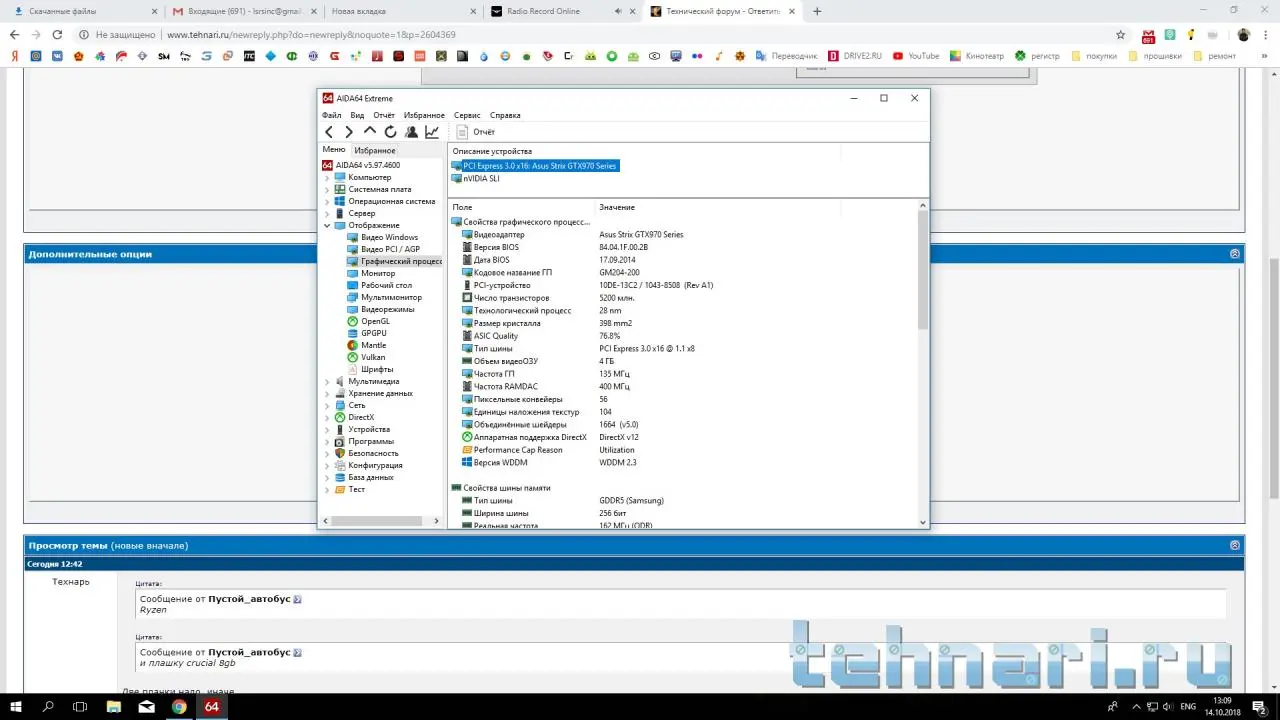Click the GPGPU icon in the tree
Image resolution: width=1280 pixels, height=720 pixels.
click(352, 334)
